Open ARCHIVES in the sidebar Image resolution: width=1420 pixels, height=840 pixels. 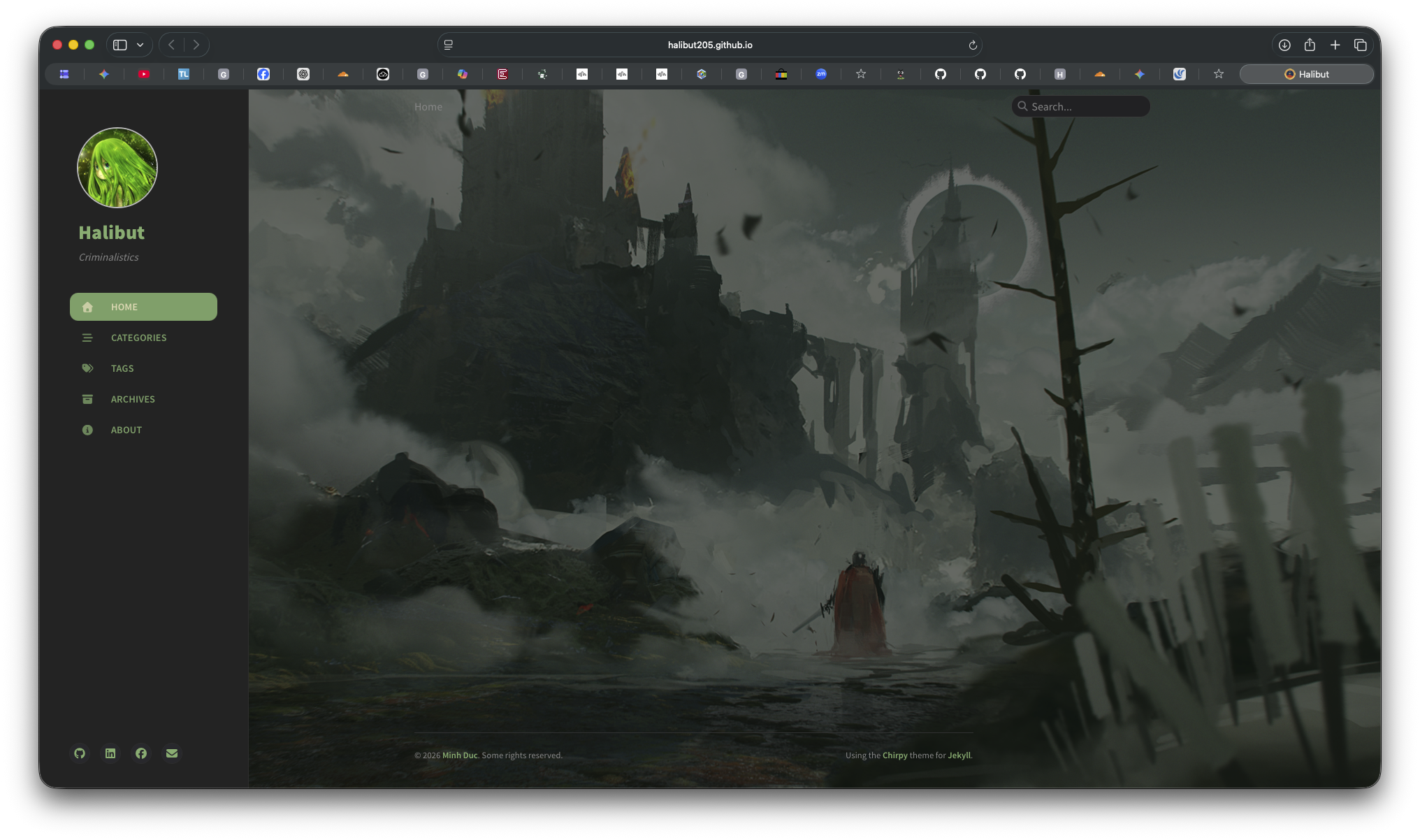coord(143,399)
